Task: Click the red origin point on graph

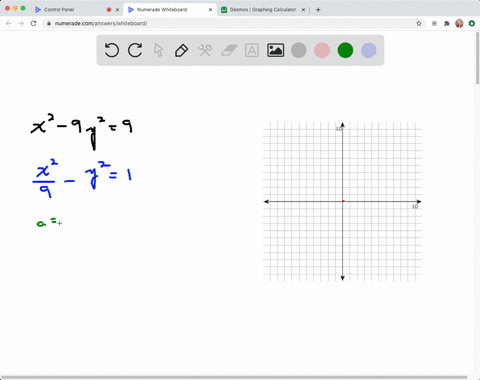Action: pyautogui.click(x=343, y=201)
